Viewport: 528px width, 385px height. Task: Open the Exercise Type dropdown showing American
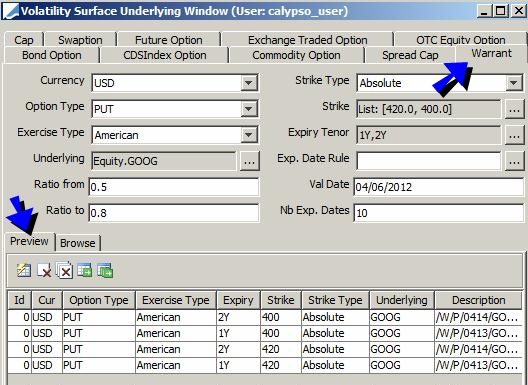249,135
